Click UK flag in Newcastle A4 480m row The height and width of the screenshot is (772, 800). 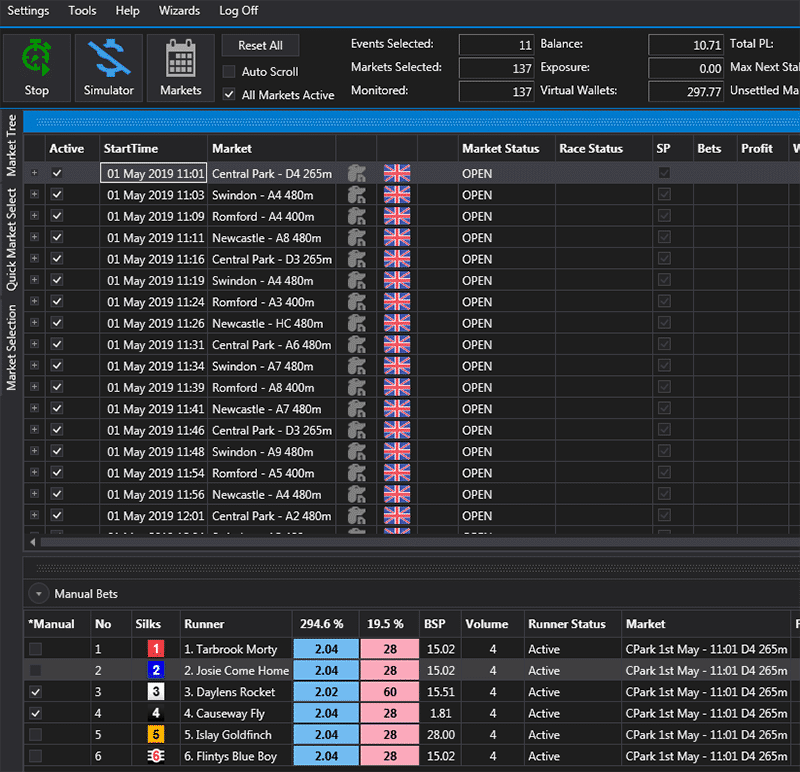pos(397,494)
